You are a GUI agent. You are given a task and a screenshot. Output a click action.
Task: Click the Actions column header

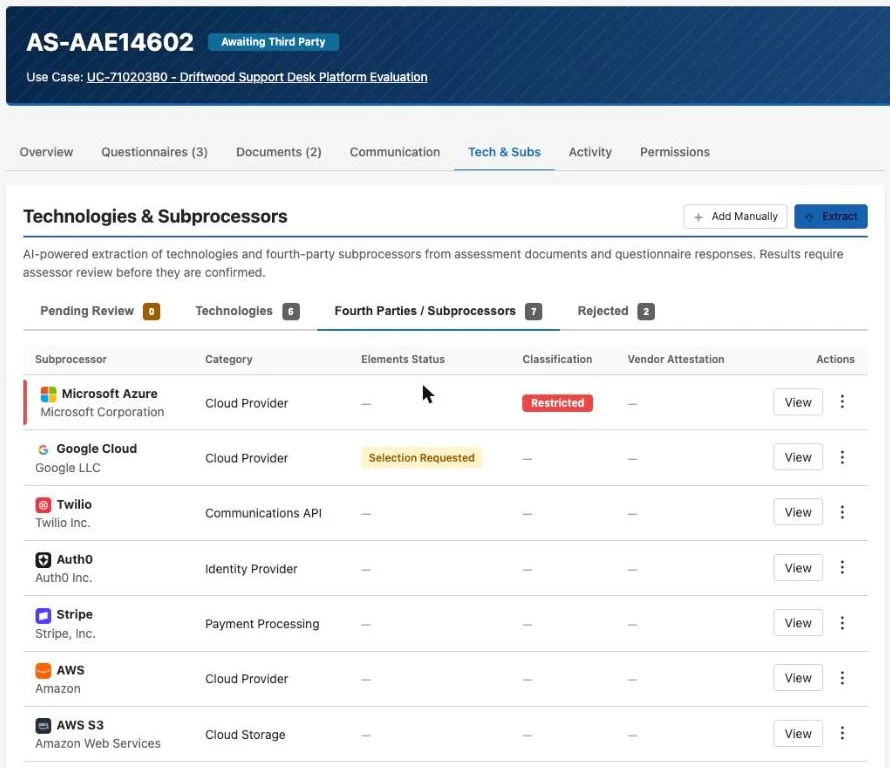(835, 359)
